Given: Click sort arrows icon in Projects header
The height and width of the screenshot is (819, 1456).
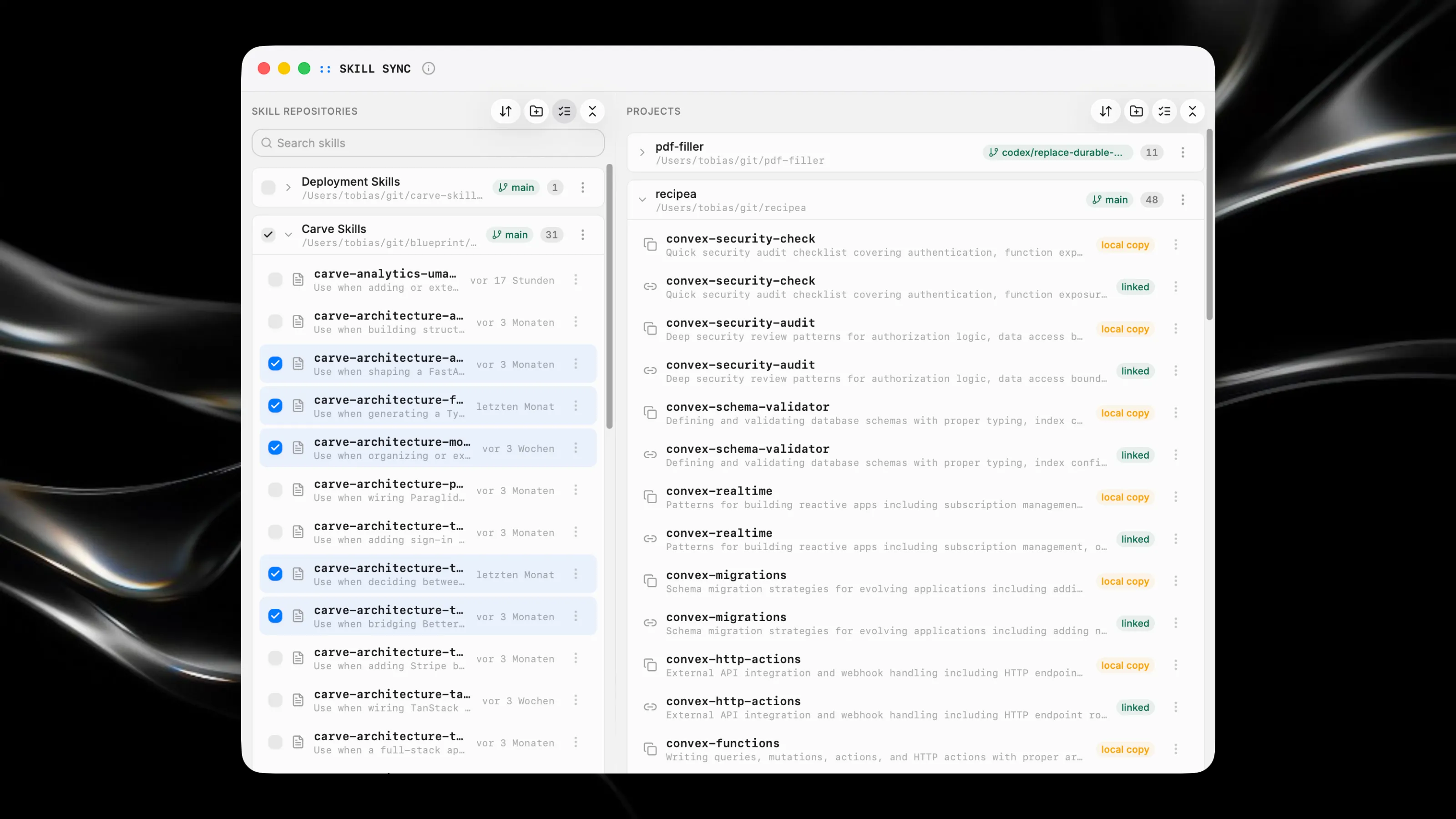Looking at the screenshot, I should pyautogui.click(x=1106, y=111).
